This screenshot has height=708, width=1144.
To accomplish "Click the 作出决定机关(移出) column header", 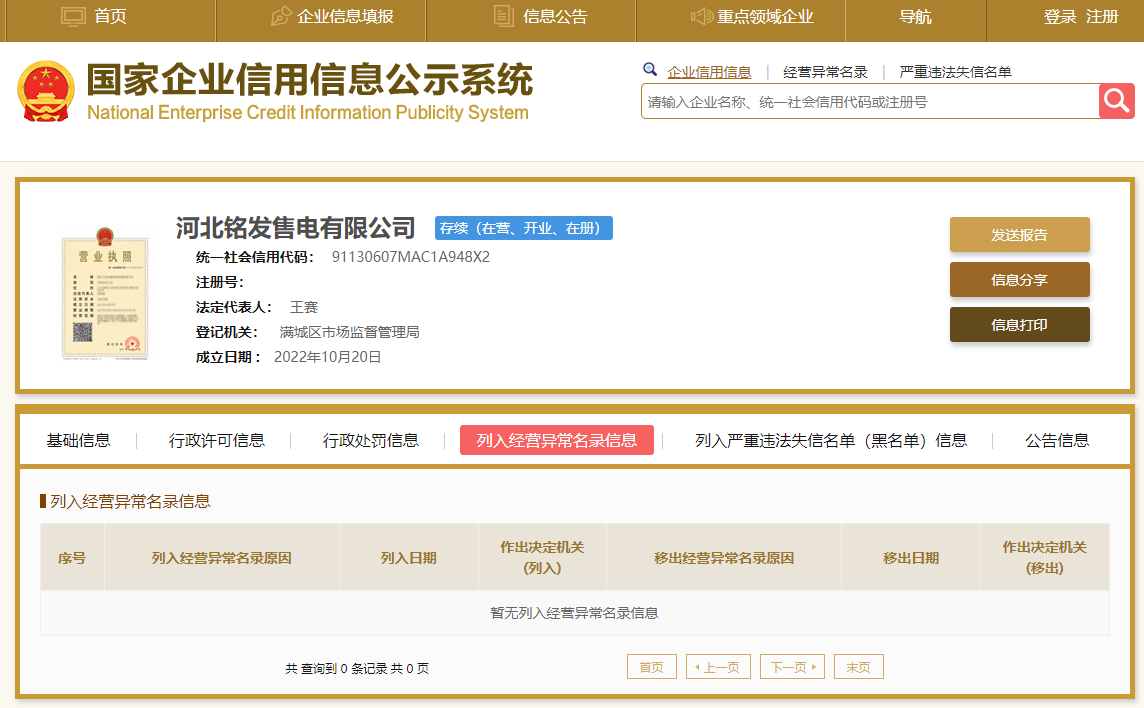I will click(x=1045, y=558).
